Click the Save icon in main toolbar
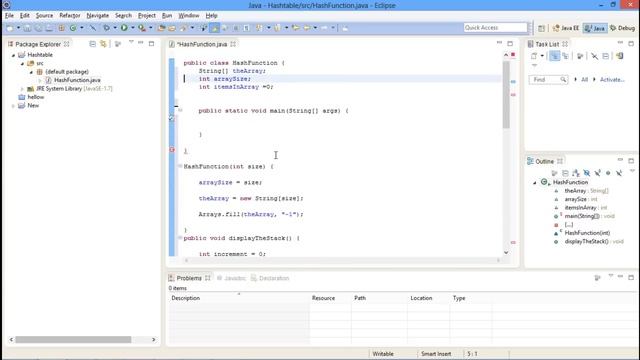Image resolution: width=640 pixels, height=360 pixels. click(x=27, y=28)
